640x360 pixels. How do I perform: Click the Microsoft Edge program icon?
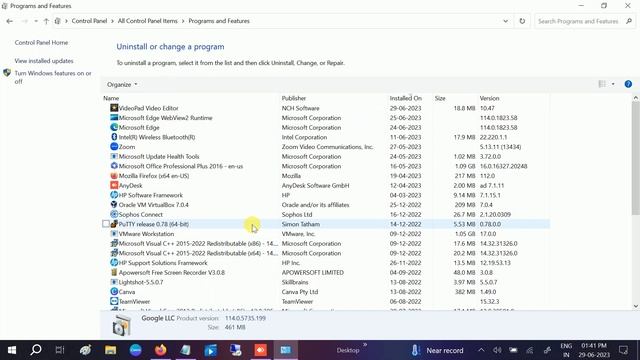(114, 127)
